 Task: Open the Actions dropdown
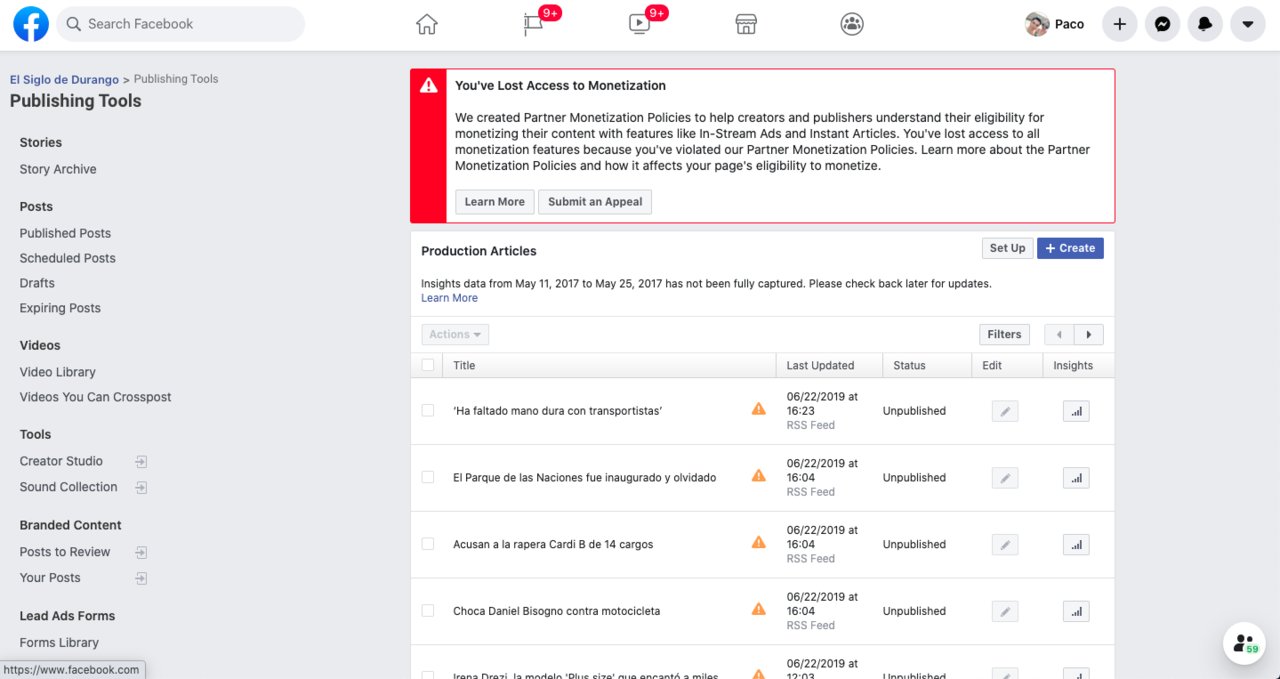tap(455, 335)
